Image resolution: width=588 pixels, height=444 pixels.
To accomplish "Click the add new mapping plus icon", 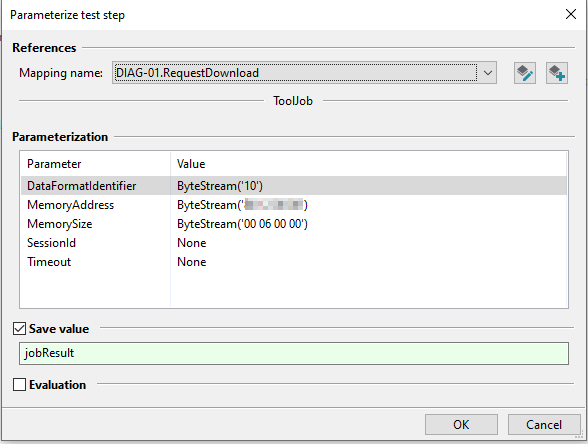I will [557, 73].
